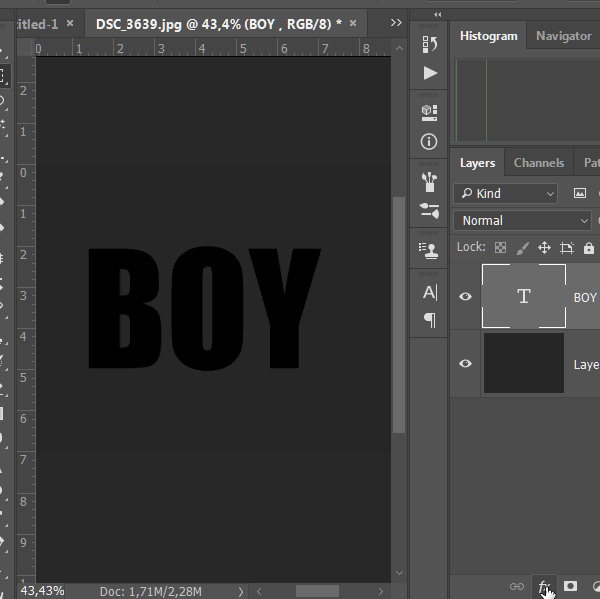Open the Normal blend mode dropdown
The height and width of the screenshot is (599, 600).
click(523, 221)
